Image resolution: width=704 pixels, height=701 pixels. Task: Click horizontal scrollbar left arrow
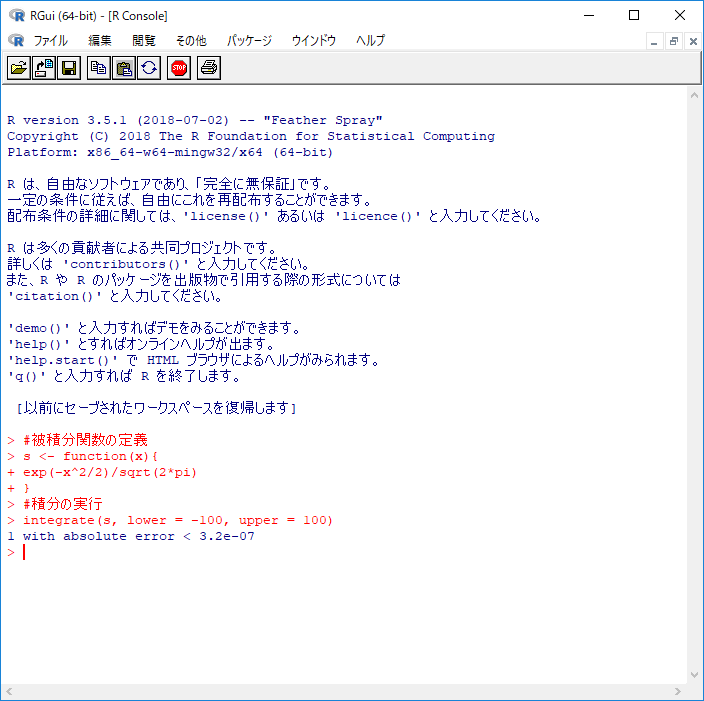9,692
